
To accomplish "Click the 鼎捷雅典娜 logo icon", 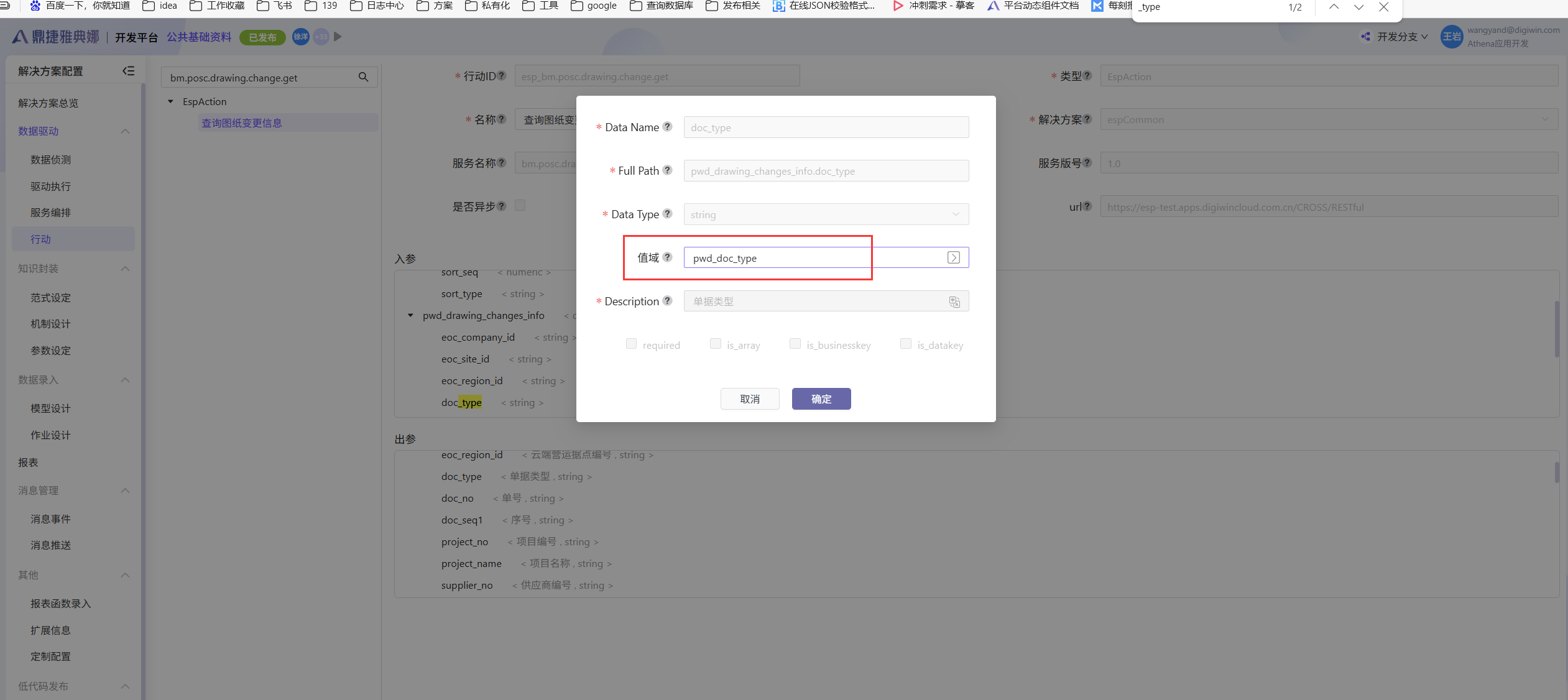I will (x=21, y=36).
